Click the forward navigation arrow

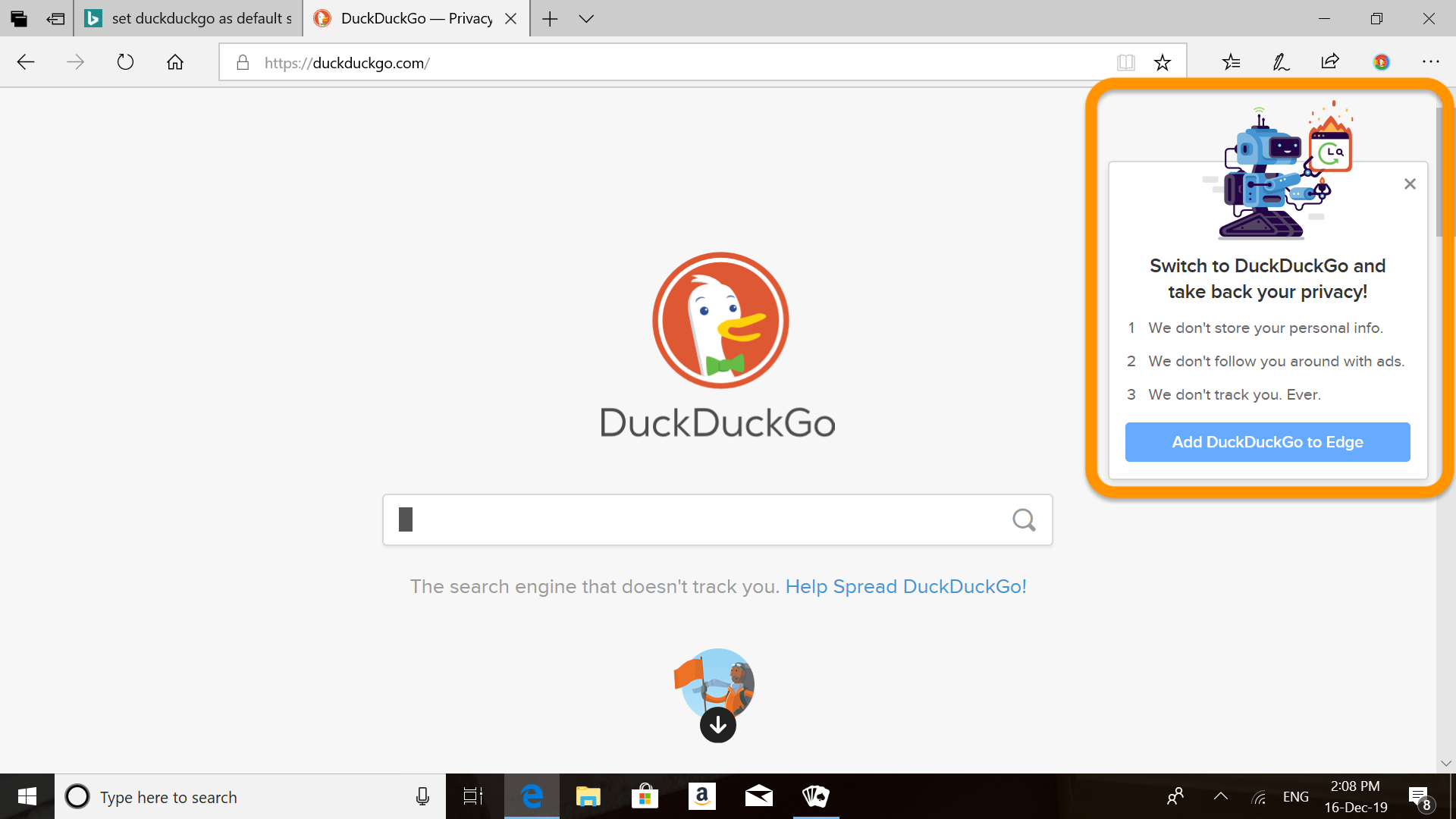click(x=75, y=62)
